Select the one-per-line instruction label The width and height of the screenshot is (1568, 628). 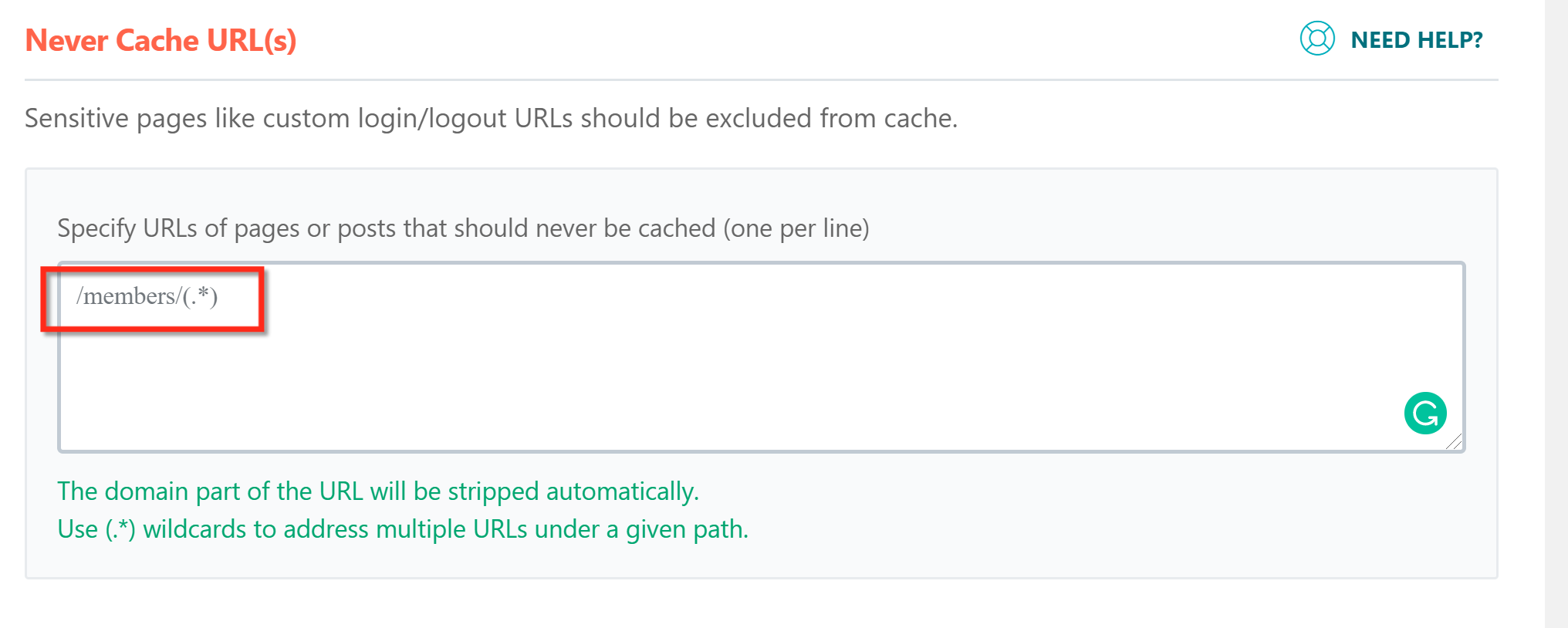[x=463, y=228]
